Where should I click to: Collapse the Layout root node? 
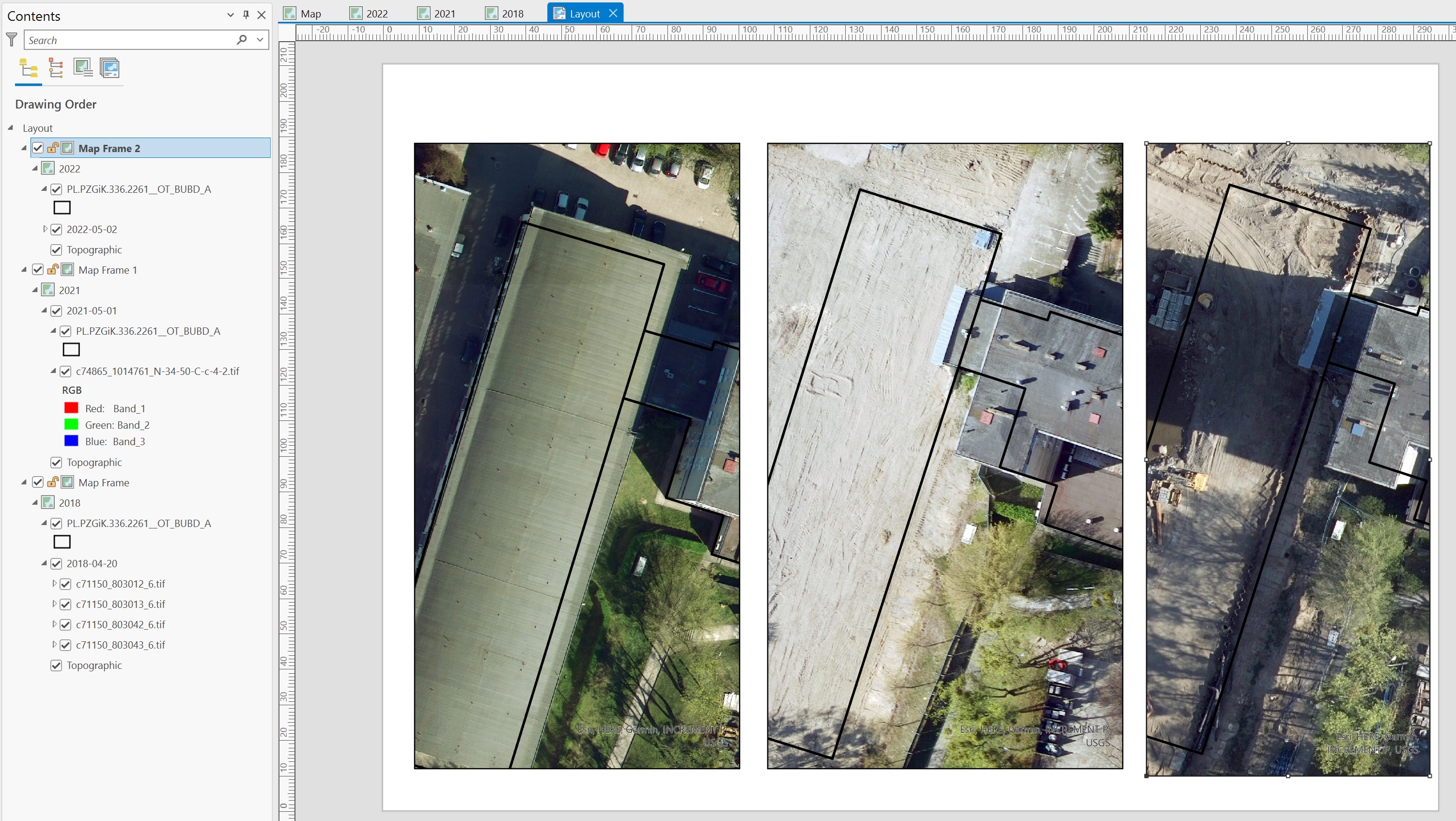pyautogui.click(x=11, y=128)
